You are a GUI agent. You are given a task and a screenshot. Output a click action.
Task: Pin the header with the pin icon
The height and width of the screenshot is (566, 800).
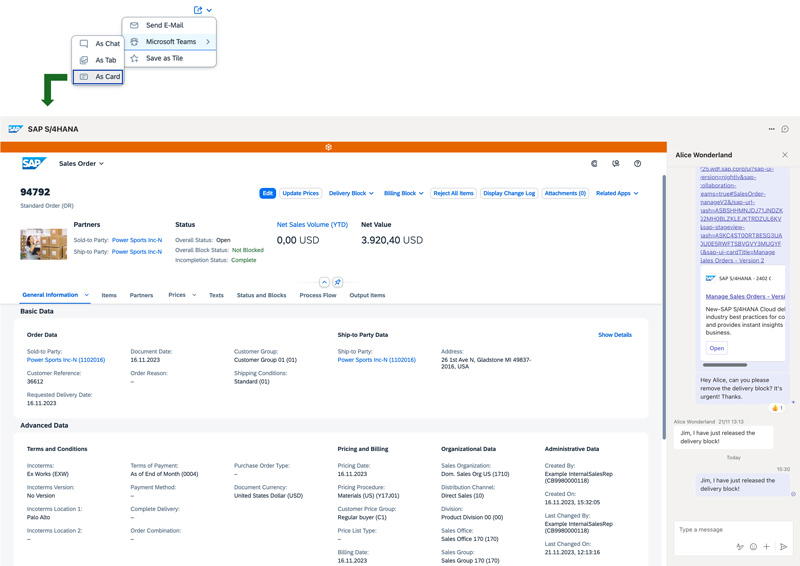click(337, 282)
